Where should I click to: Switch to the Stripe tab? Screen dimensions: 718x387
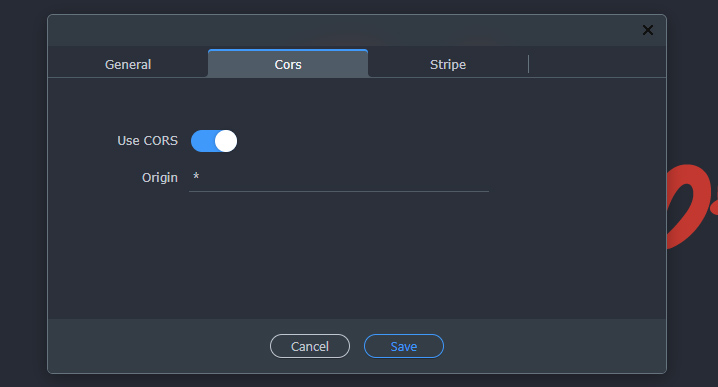click(x=448, y=64)
